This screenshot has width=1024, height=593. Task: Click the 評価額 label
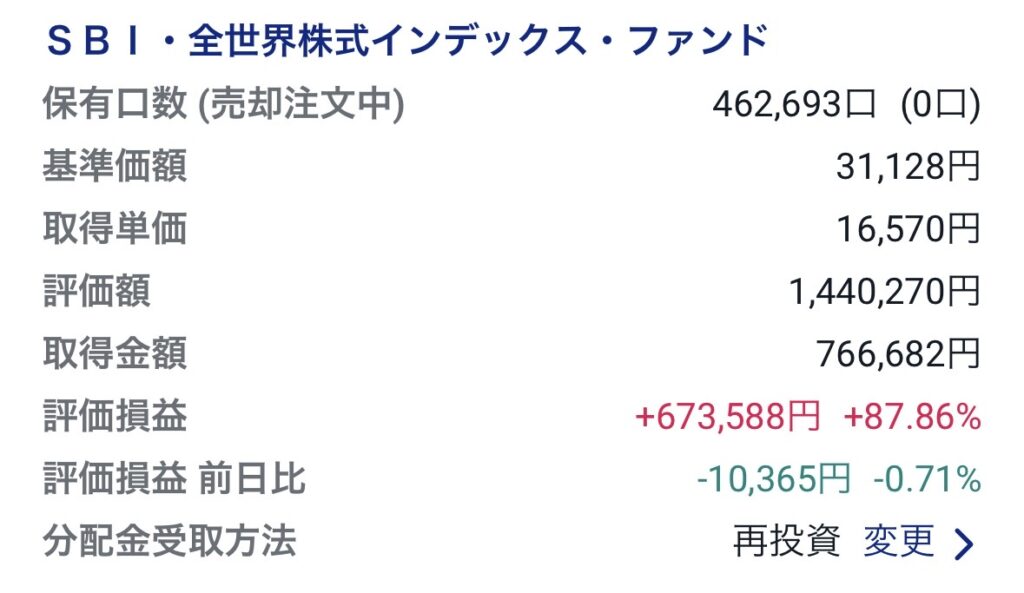tap(96, 292)
